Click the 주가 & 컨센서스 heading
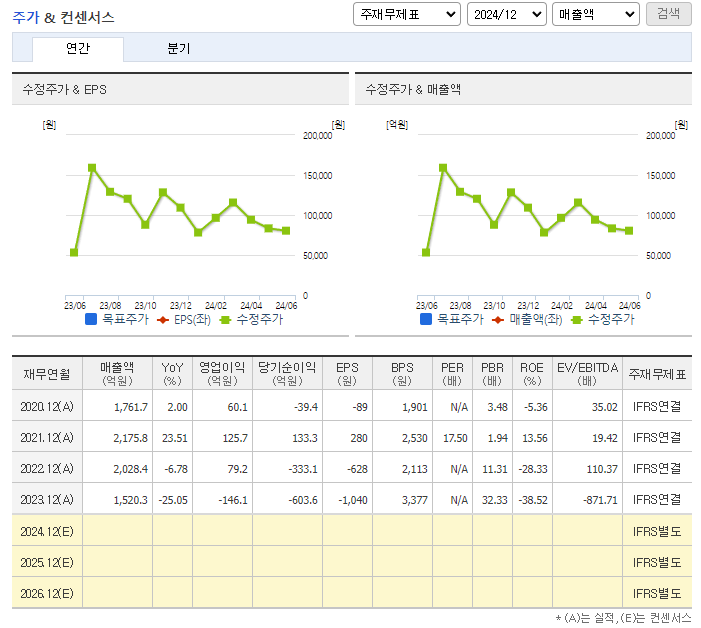 tap(63, 17)
